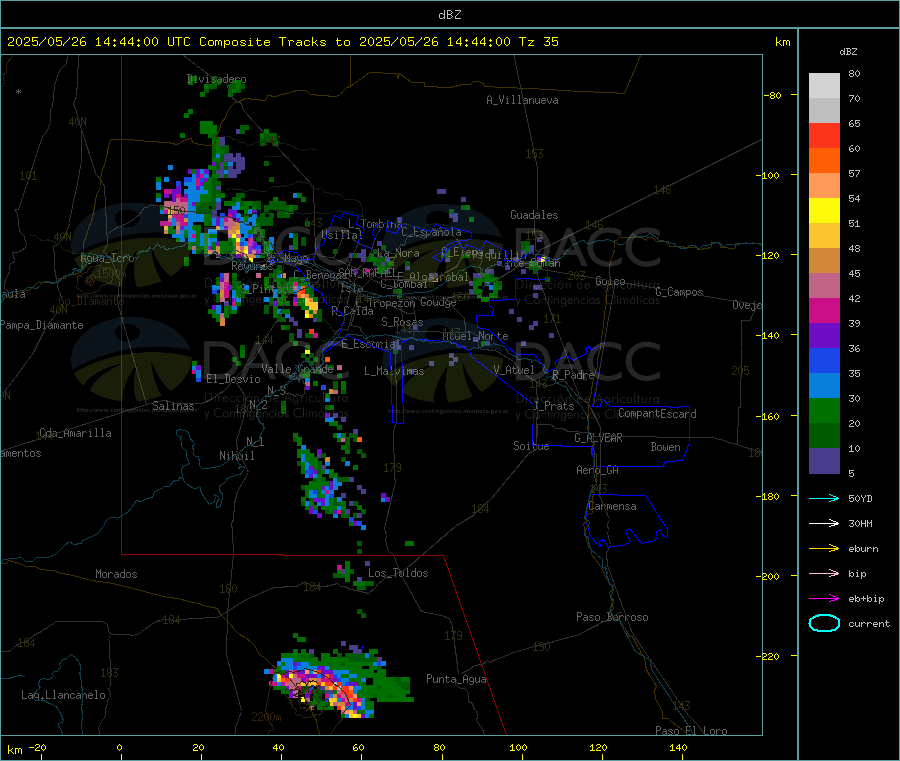
Task: Click the 'R_Padre' map label
Action: [573, 375]
